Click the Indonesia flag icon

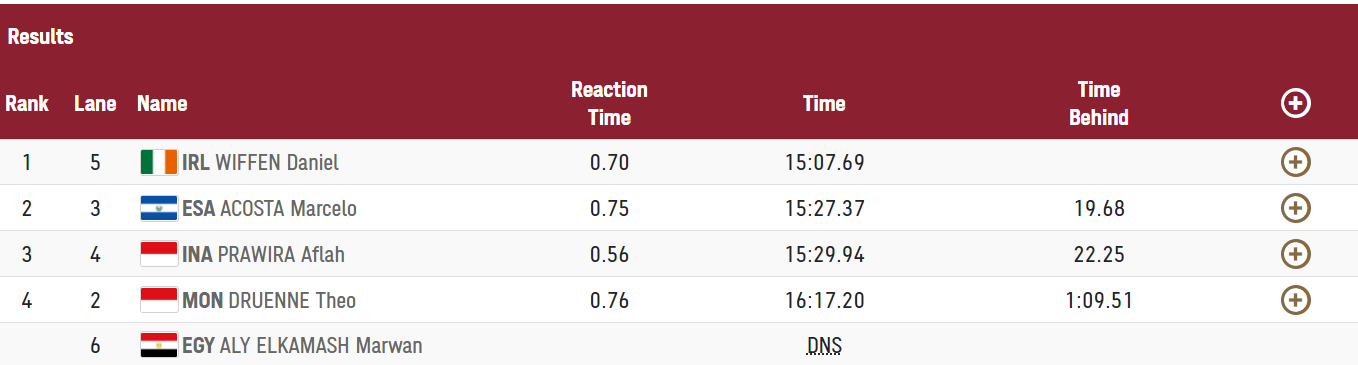[x=159, y=254]
